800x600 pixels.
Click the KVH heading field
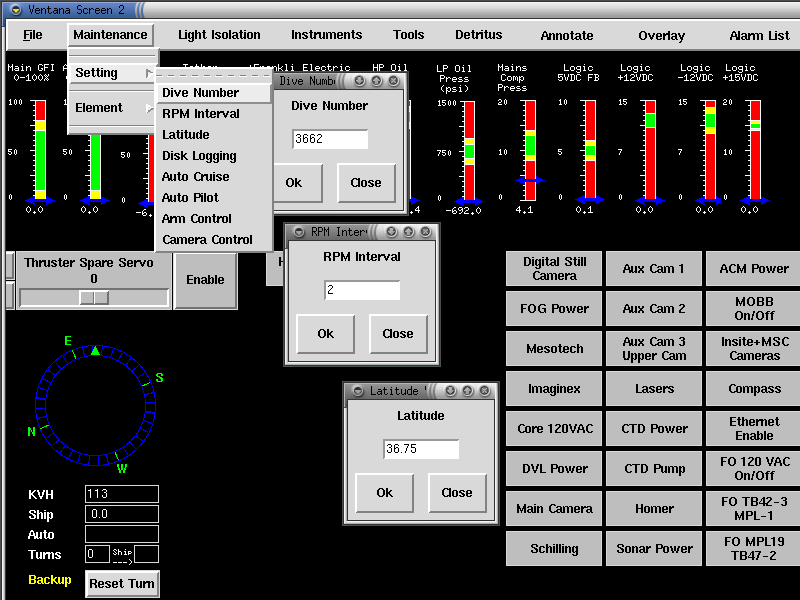point(122,494)
